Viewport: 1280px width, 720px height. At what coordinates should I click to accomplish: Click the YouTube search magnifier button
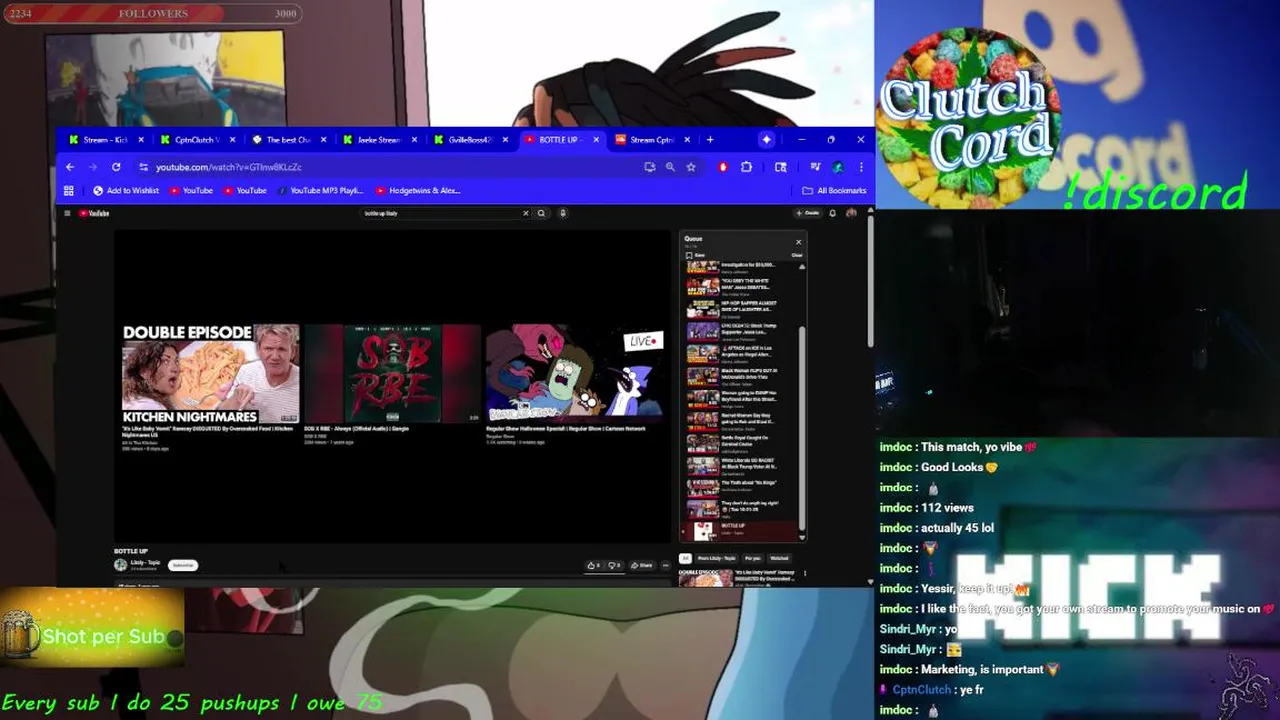pyautogui.click(x=541, y=213)
